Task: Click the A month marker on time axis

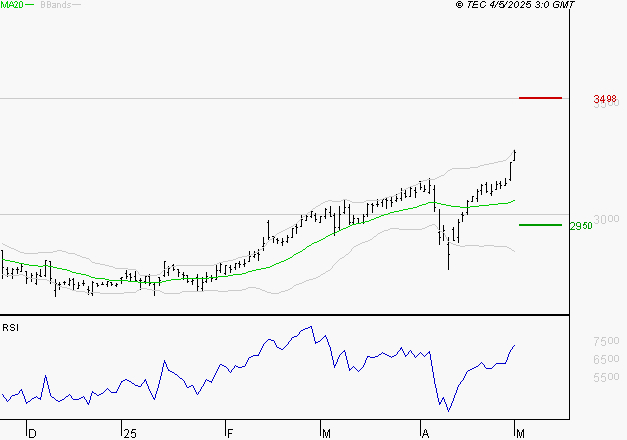Action: click(x=425, y=434)
